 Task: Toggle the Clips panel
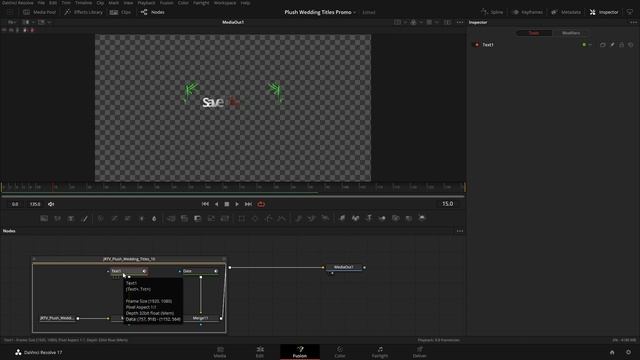pyautogui.click(x=120, y=12)
